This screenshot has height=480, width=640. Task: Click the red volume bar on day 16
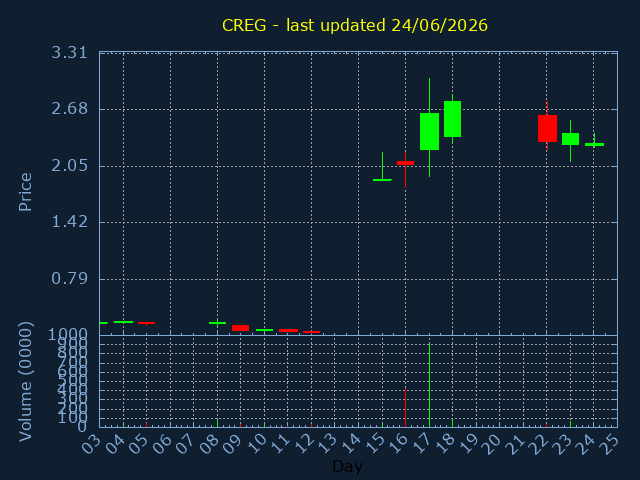tap(405, 407)
